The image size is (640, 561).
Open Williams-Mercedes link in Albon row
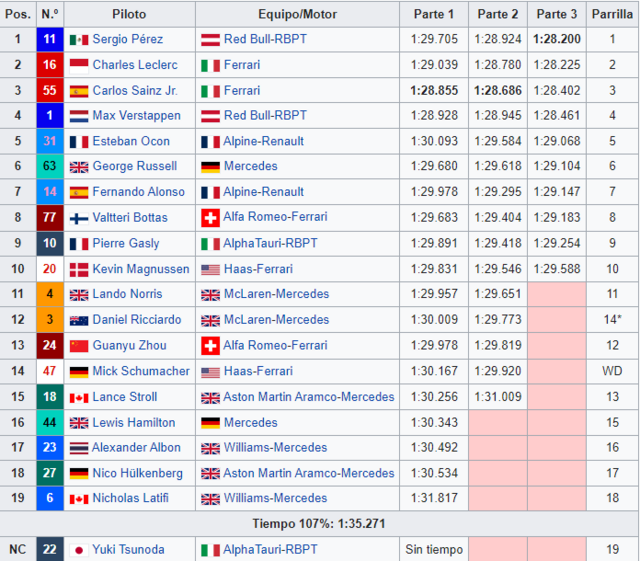click(x=276, y=447)
